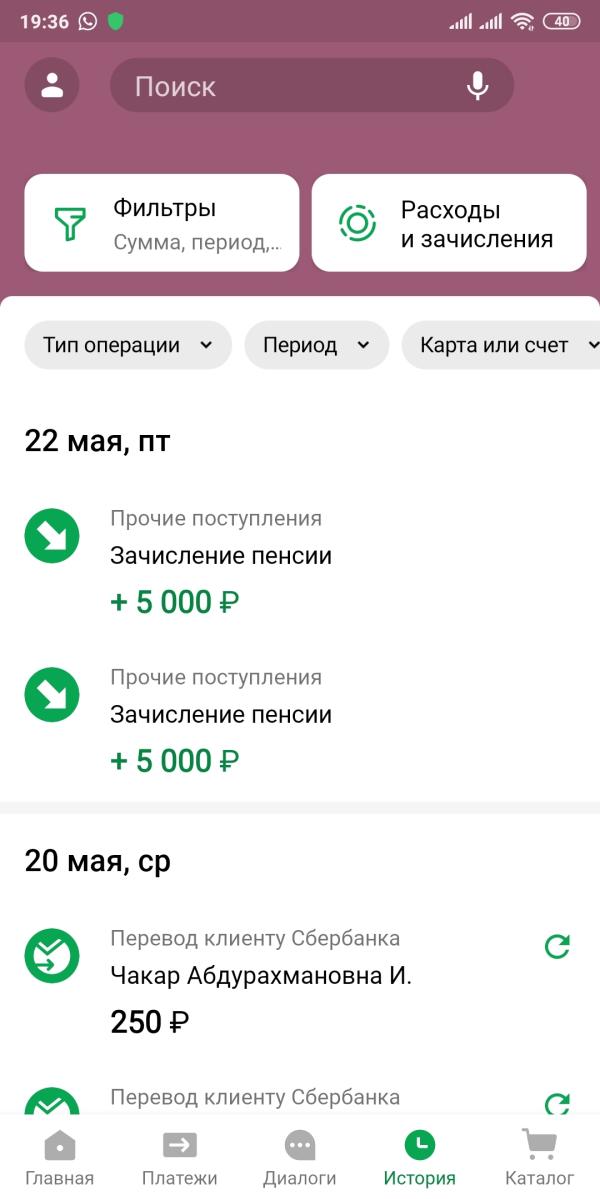Open the Диалоги tab
Image resolution: width=600 pixels, height=1199 pixels.
300,1157
